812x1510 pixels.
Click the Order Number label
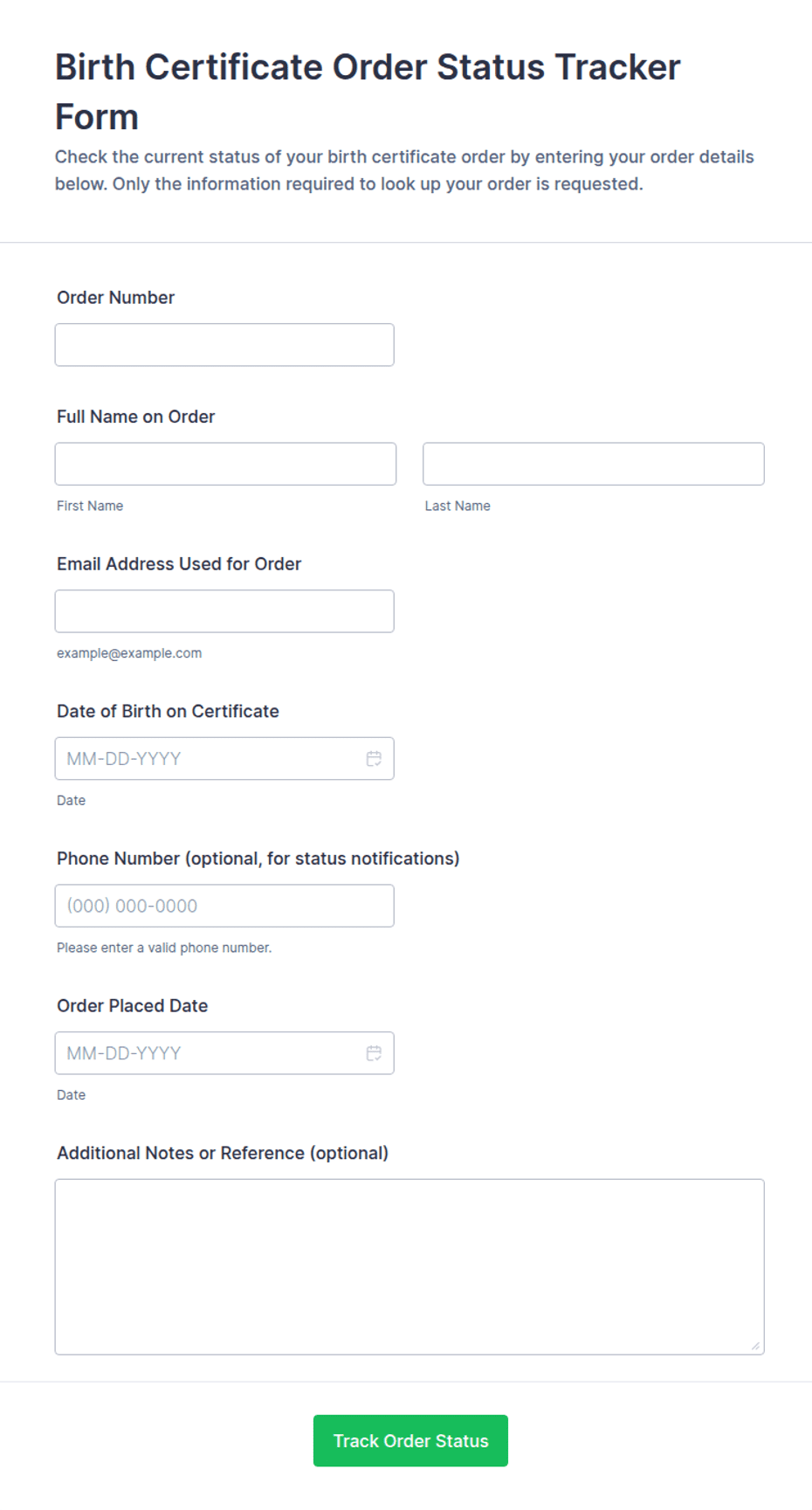click(x=116, y=298)
